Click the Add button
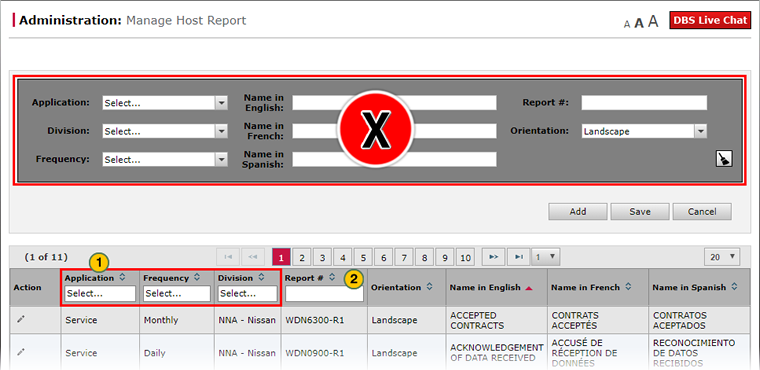This screenshot has width=760, height=370. coord(578,211)
